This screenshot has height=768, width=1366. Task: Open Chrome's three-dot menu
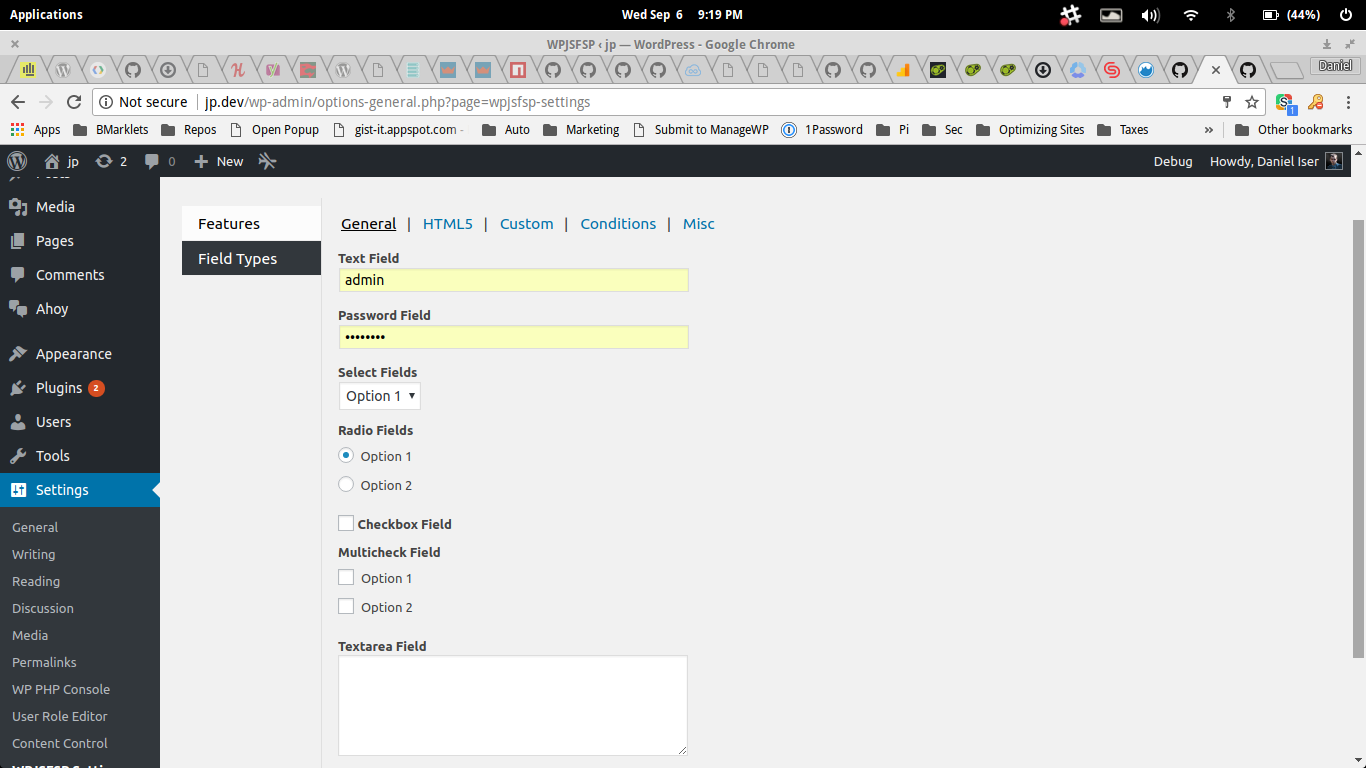coord(1349,102)
